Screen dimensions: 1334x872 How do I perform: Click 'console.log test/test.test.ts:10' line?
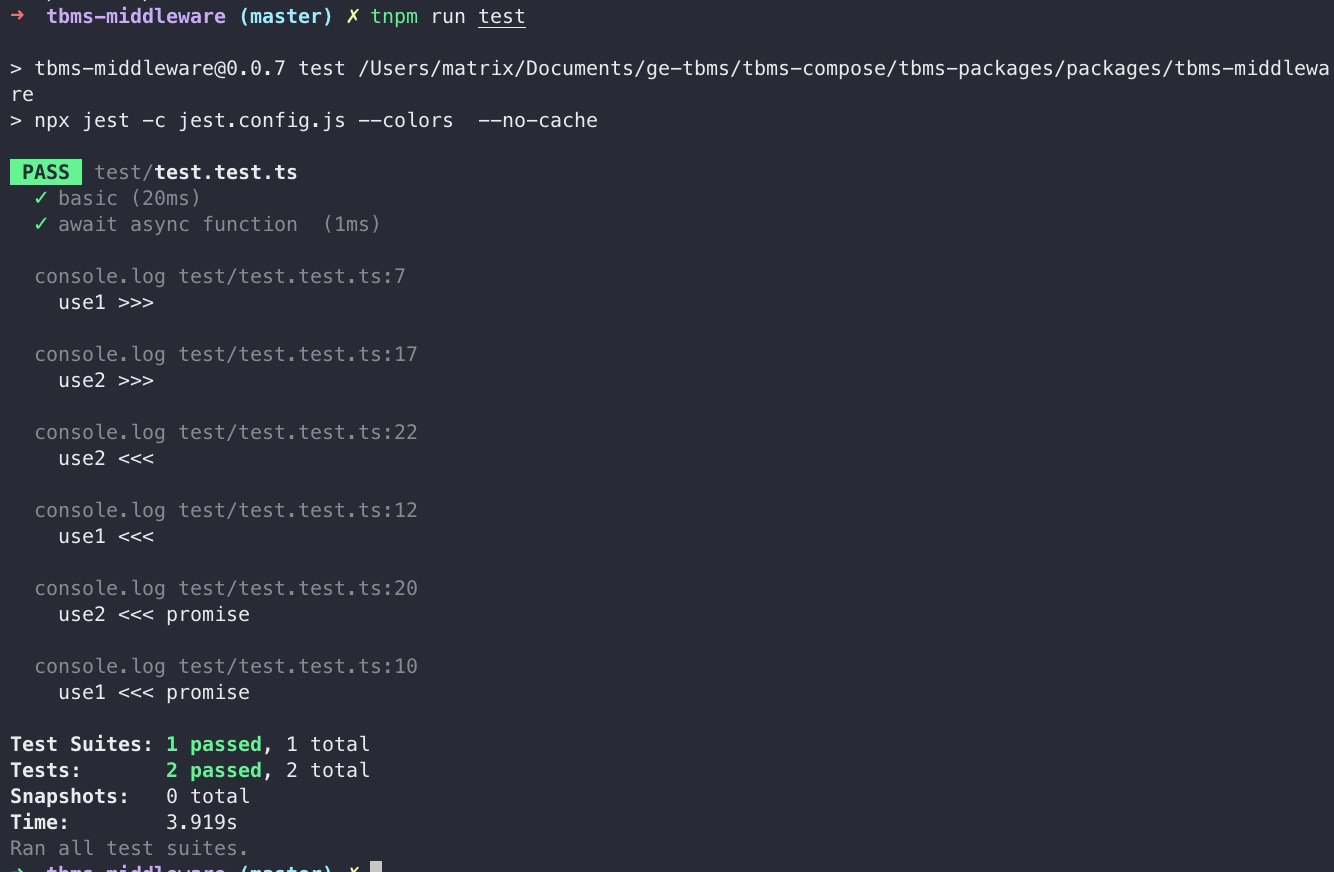226,666
